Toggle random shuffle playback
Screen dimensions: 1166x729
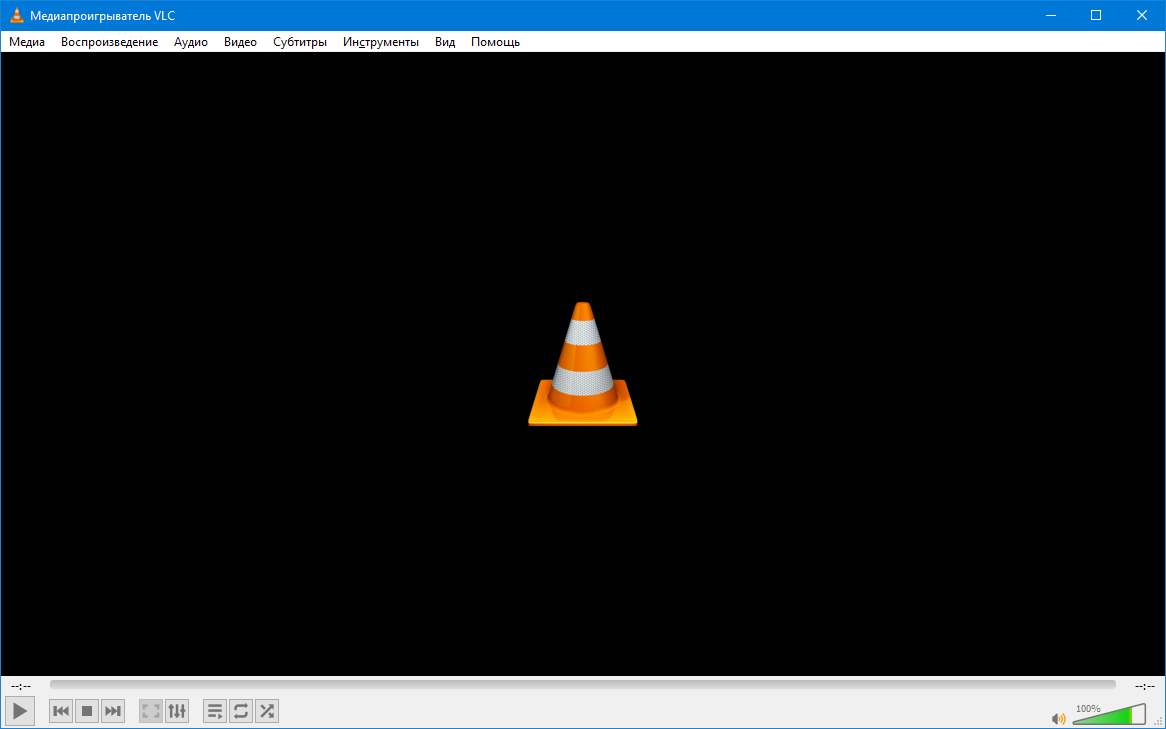(267, 711)
